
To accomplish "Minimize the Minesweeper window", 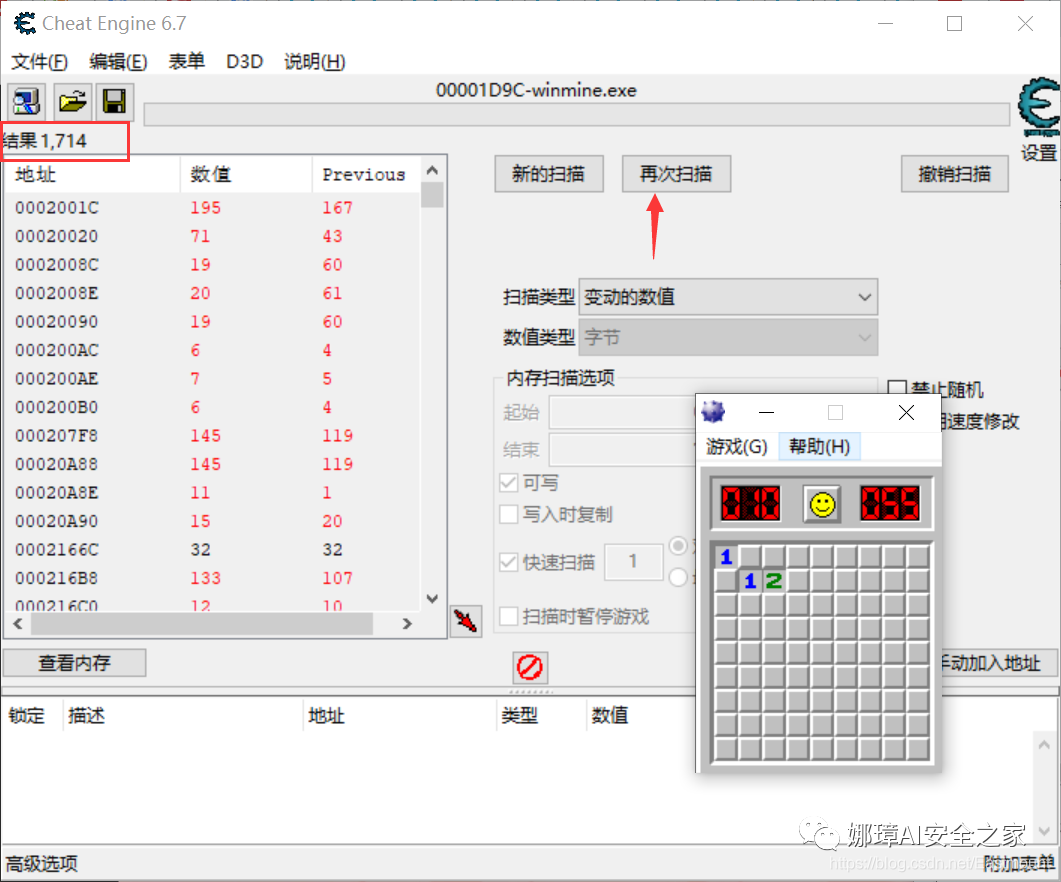I will point(766,412).
